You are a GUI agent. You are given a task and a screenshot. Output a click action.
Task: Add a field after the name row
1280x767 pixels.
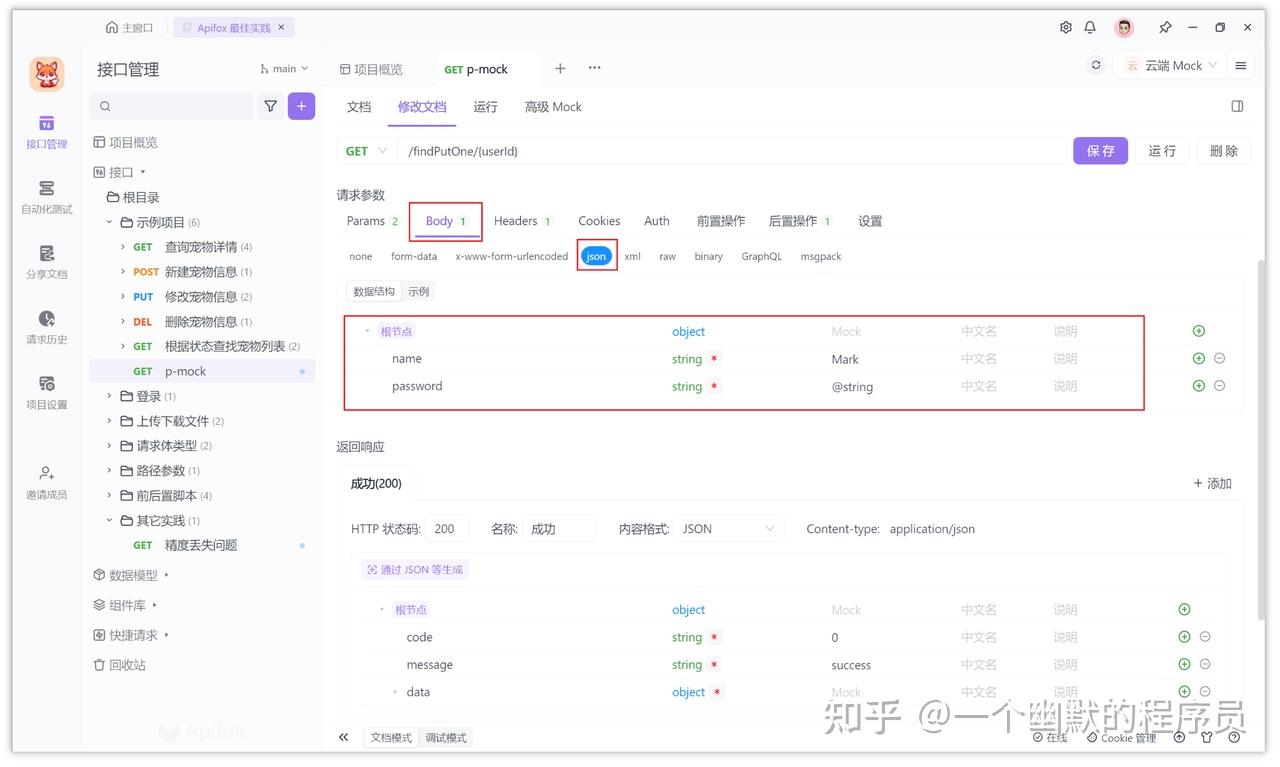[x=1199, y=358]
